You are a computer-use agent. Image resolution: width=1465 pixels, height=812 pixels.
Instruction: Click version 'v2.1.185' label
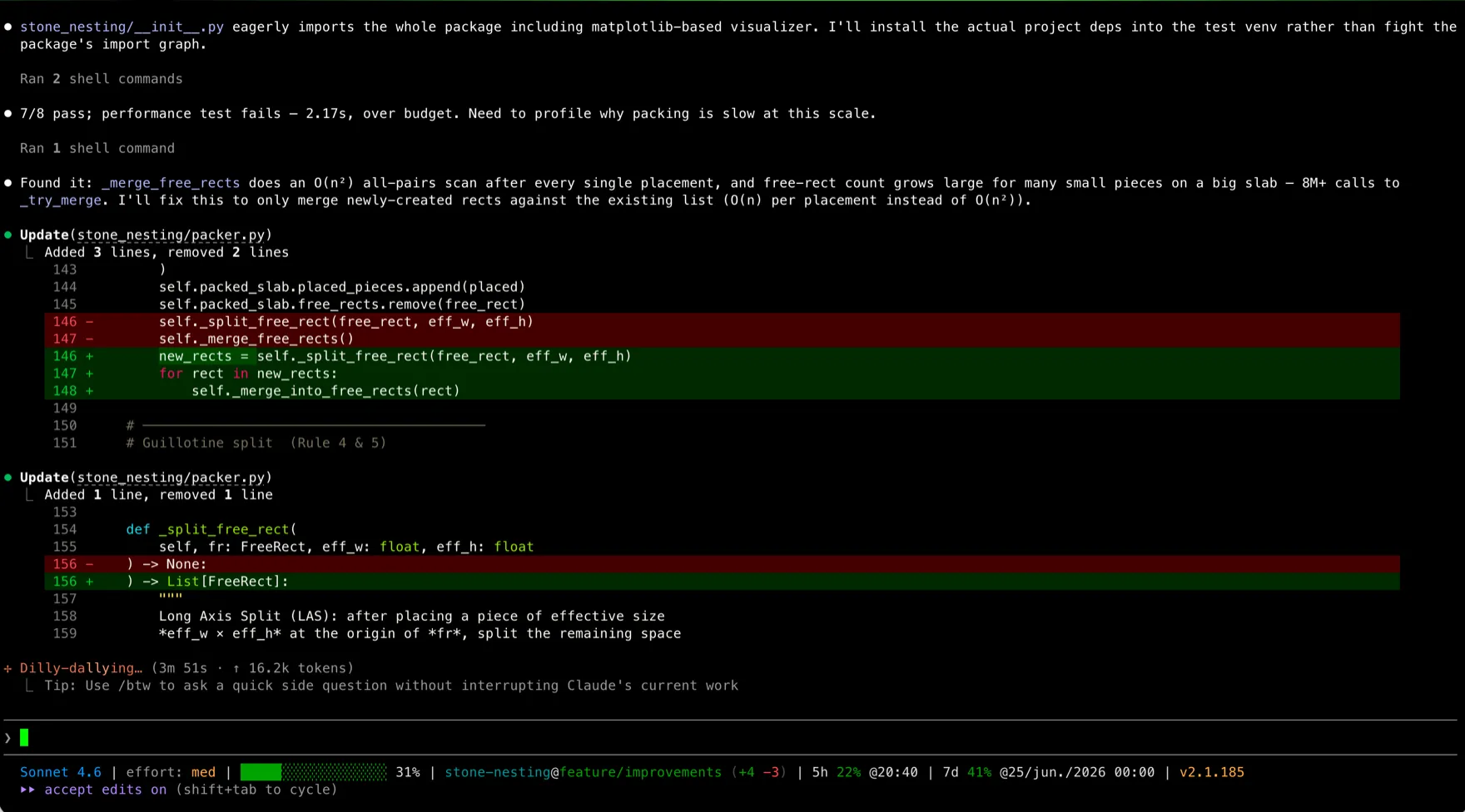tap(1211, 772)
